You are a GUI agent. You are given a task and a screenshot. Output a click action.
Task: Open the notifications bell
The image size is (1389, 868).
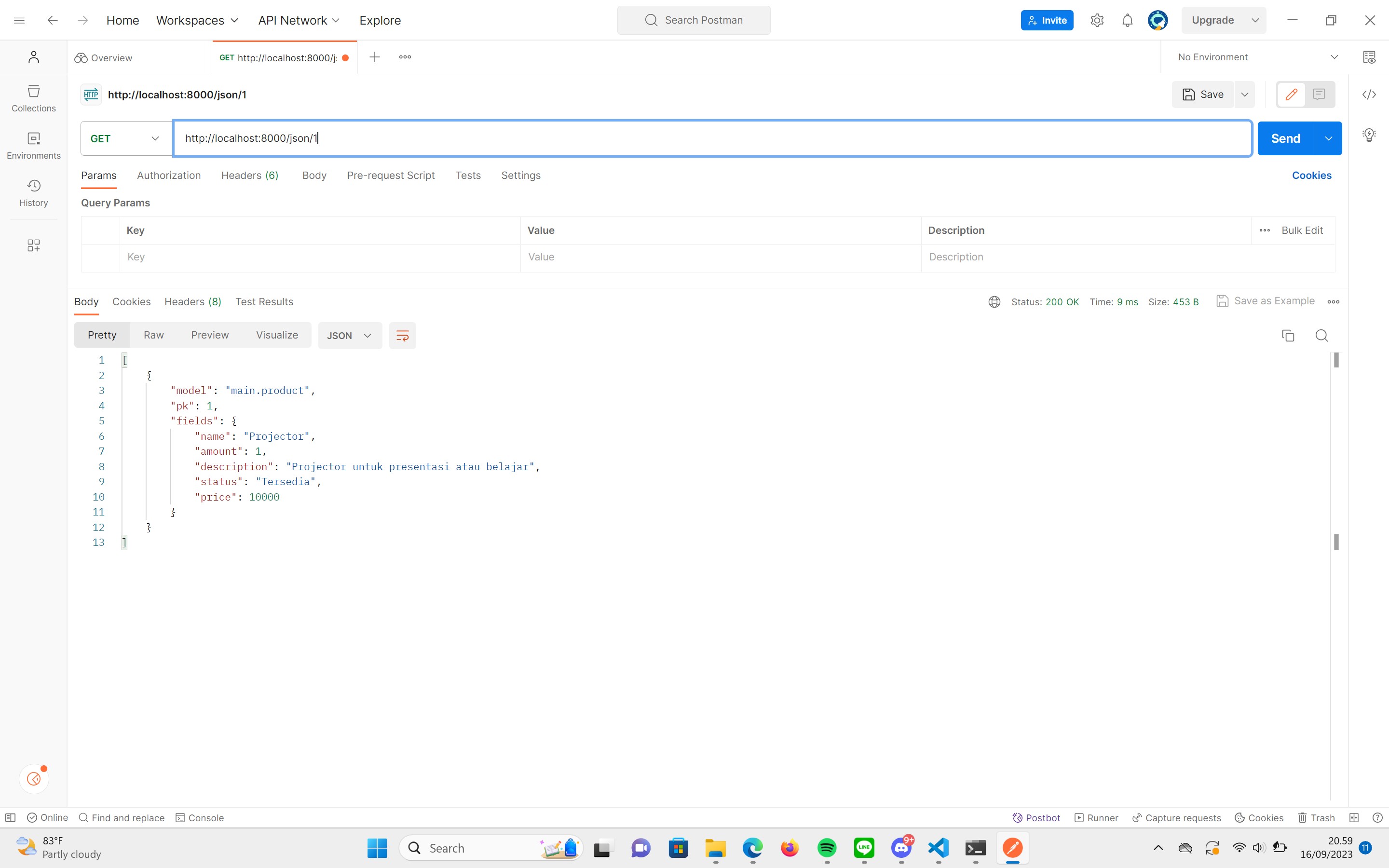pos(1127,21)
